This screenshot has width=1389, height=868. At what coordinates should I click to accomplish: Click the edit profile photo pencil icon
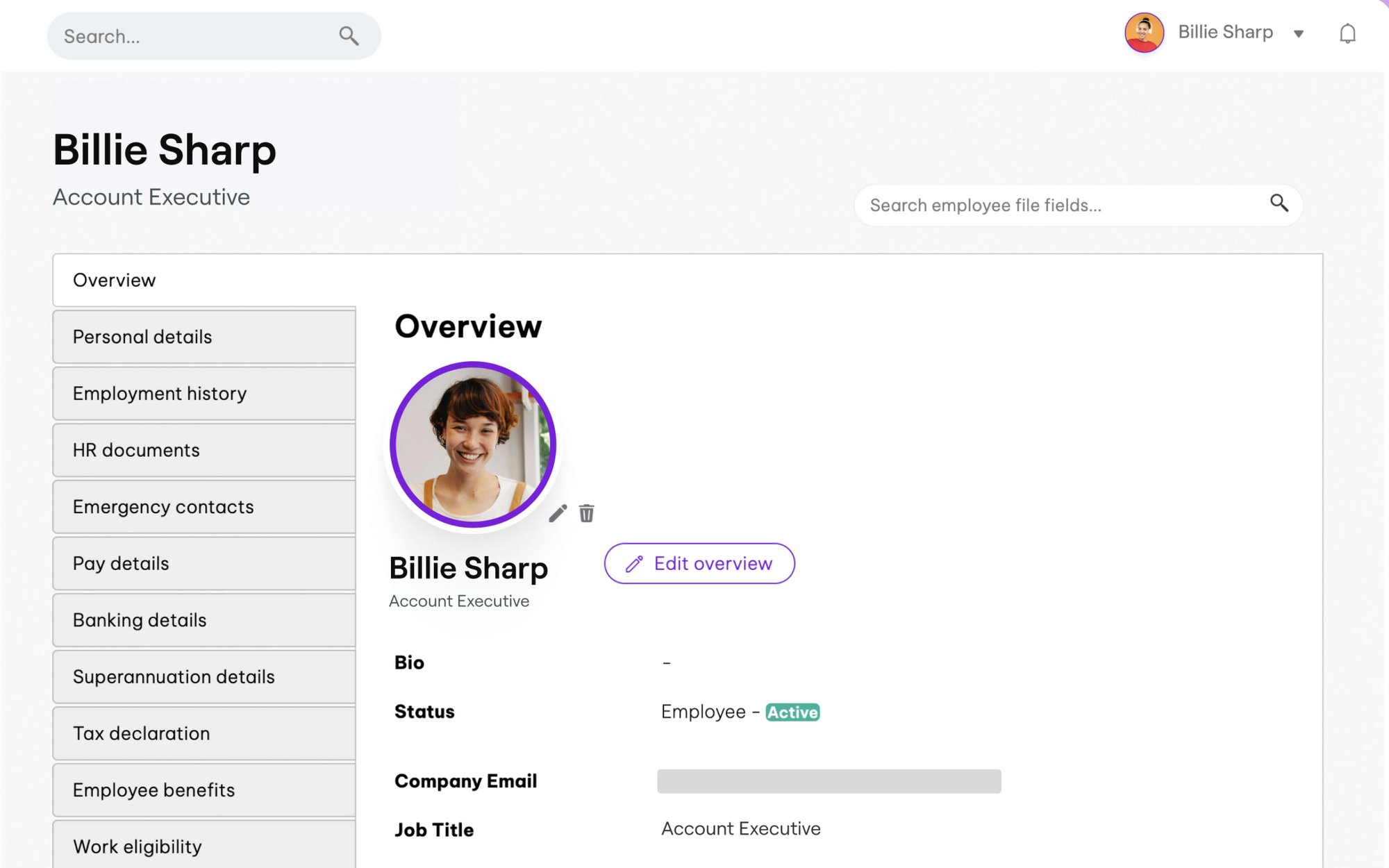558,513
